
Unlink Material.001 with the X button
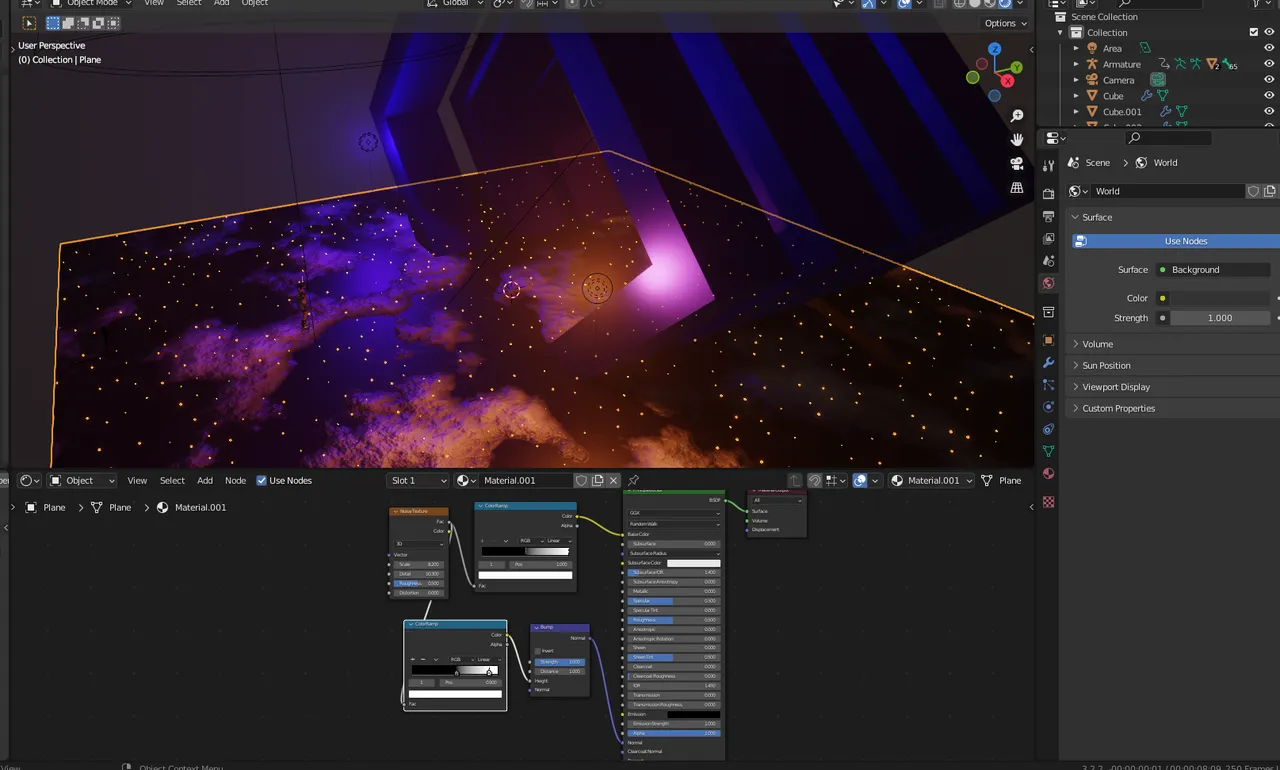614,481
